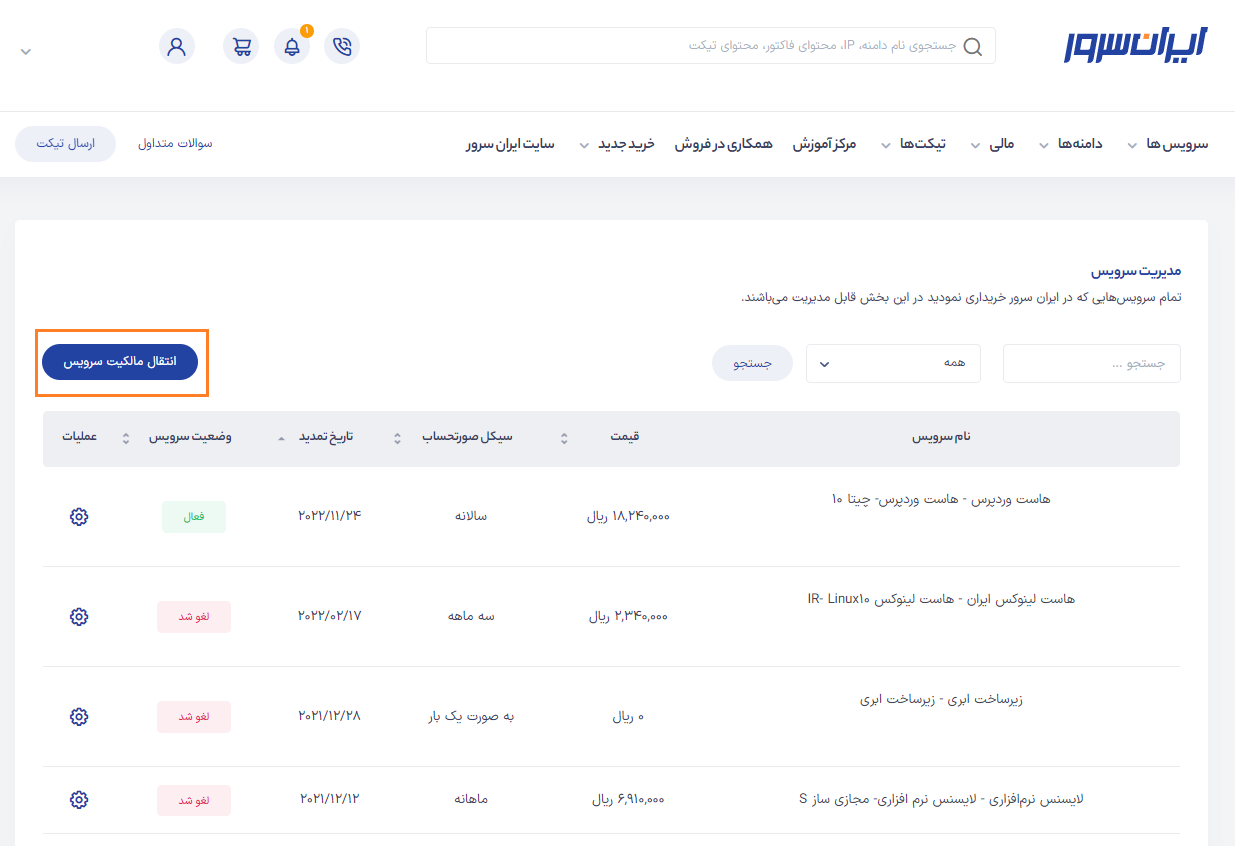Click the gear icon for Linux hosting row
This screenshot has height=846, width=1235.
[79, 617]
